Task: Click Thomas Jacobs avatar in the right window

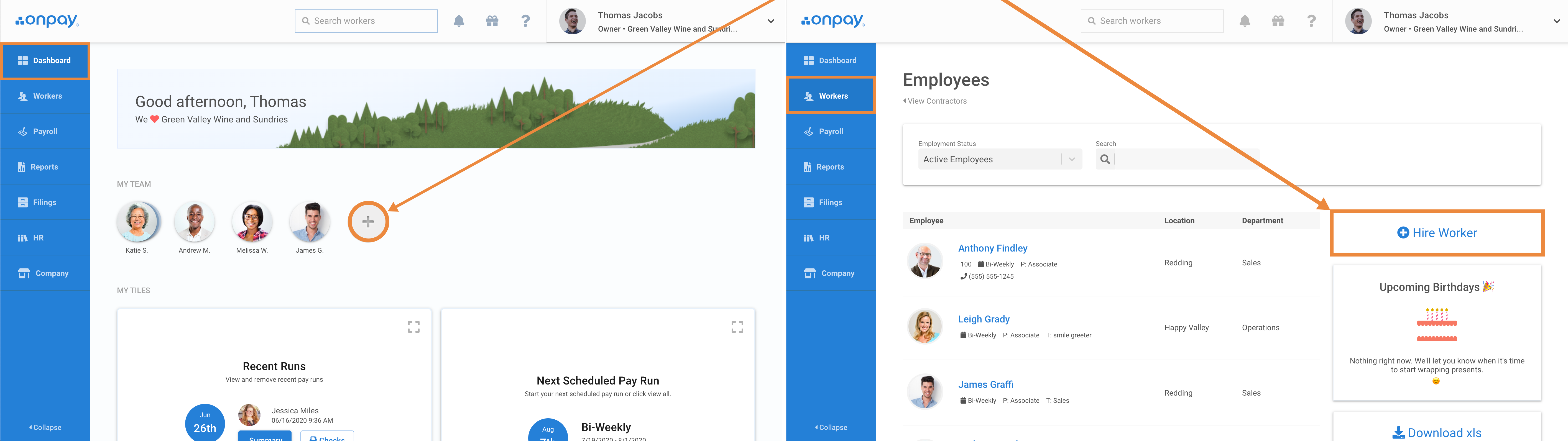Action: (1358, 21)
